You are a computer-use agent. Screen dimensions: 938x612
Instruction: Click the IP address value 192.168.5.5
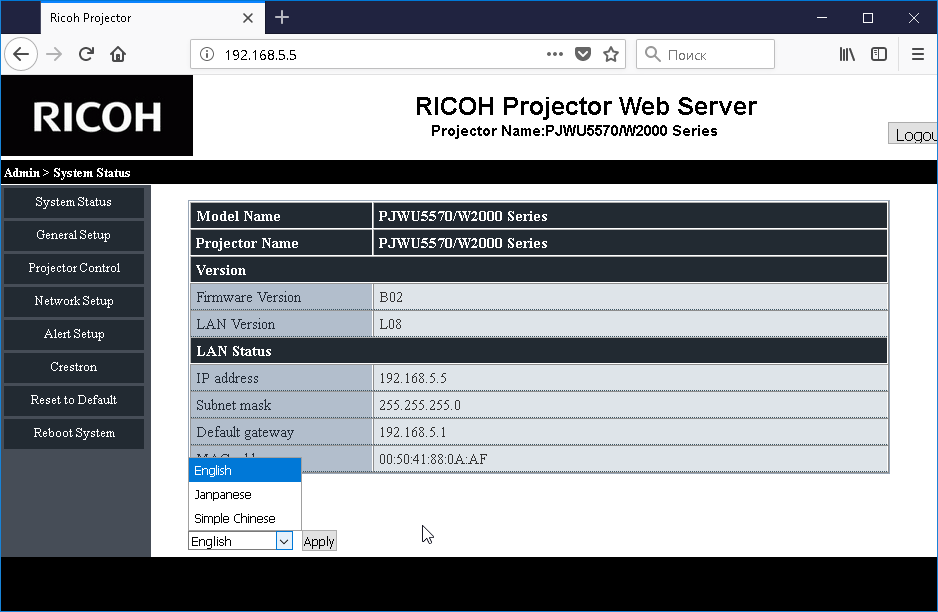point(413,378)
